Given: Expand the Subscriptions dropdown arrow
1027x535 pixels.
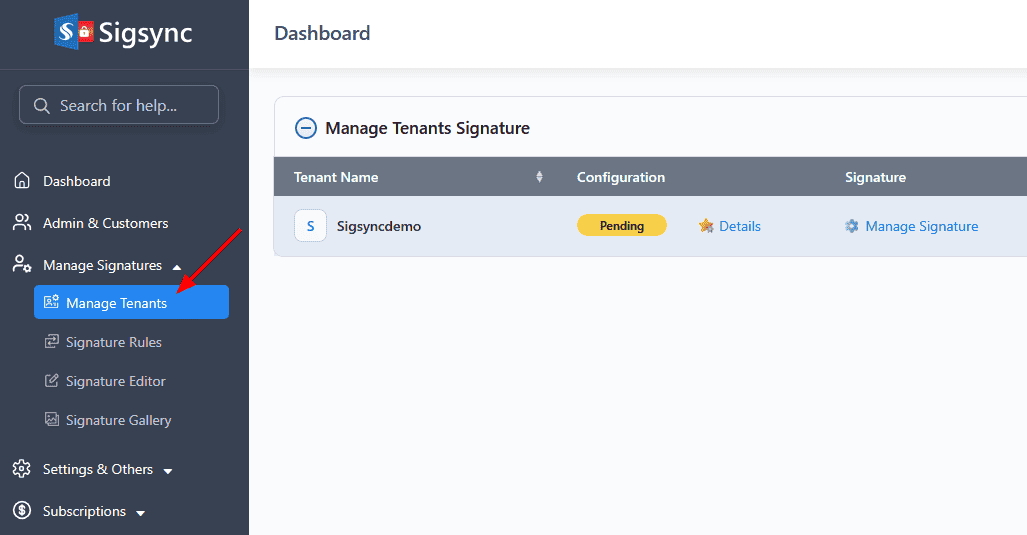Looking at the screenshot, I should [140, 512].
